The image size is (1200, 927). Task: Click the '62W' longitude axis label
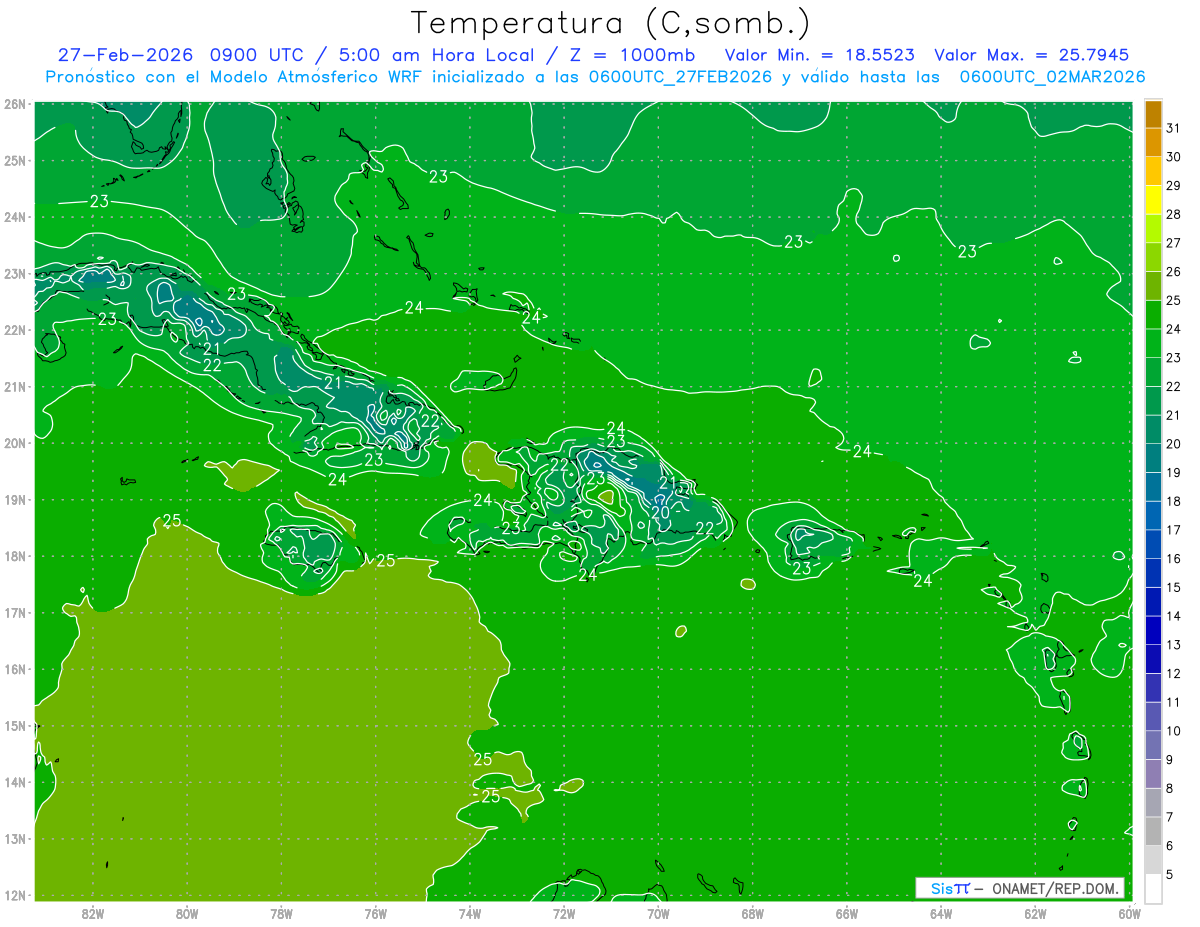coord(1035,913)
